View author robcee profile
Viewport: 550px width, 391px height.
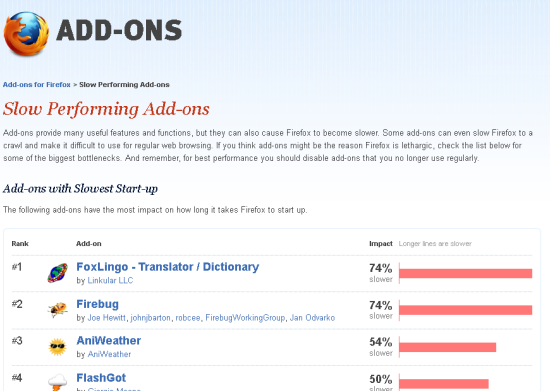point(188,318)
